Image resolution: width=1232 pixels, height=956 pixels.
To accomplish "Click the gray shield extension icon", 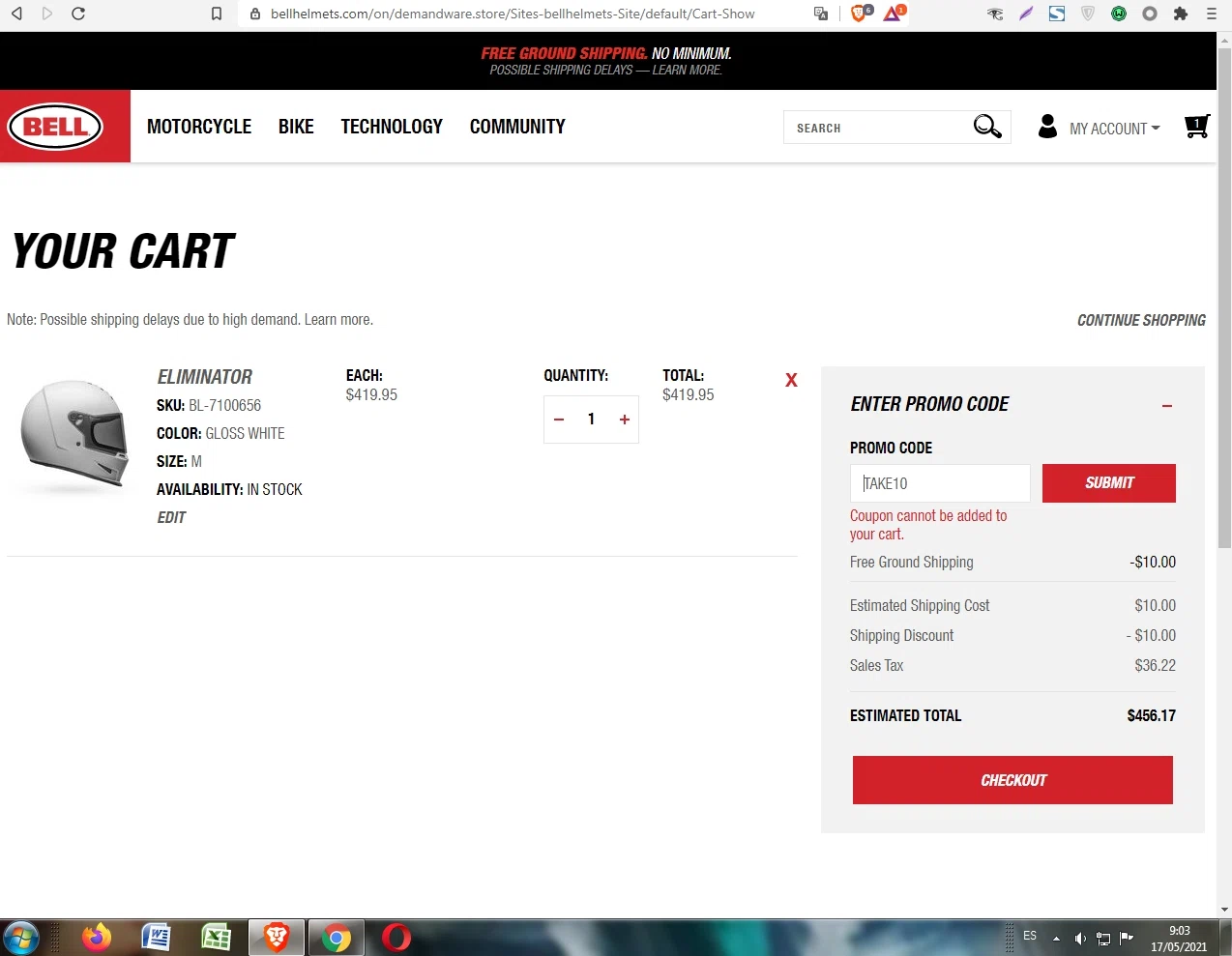I will pos(1088,14).
